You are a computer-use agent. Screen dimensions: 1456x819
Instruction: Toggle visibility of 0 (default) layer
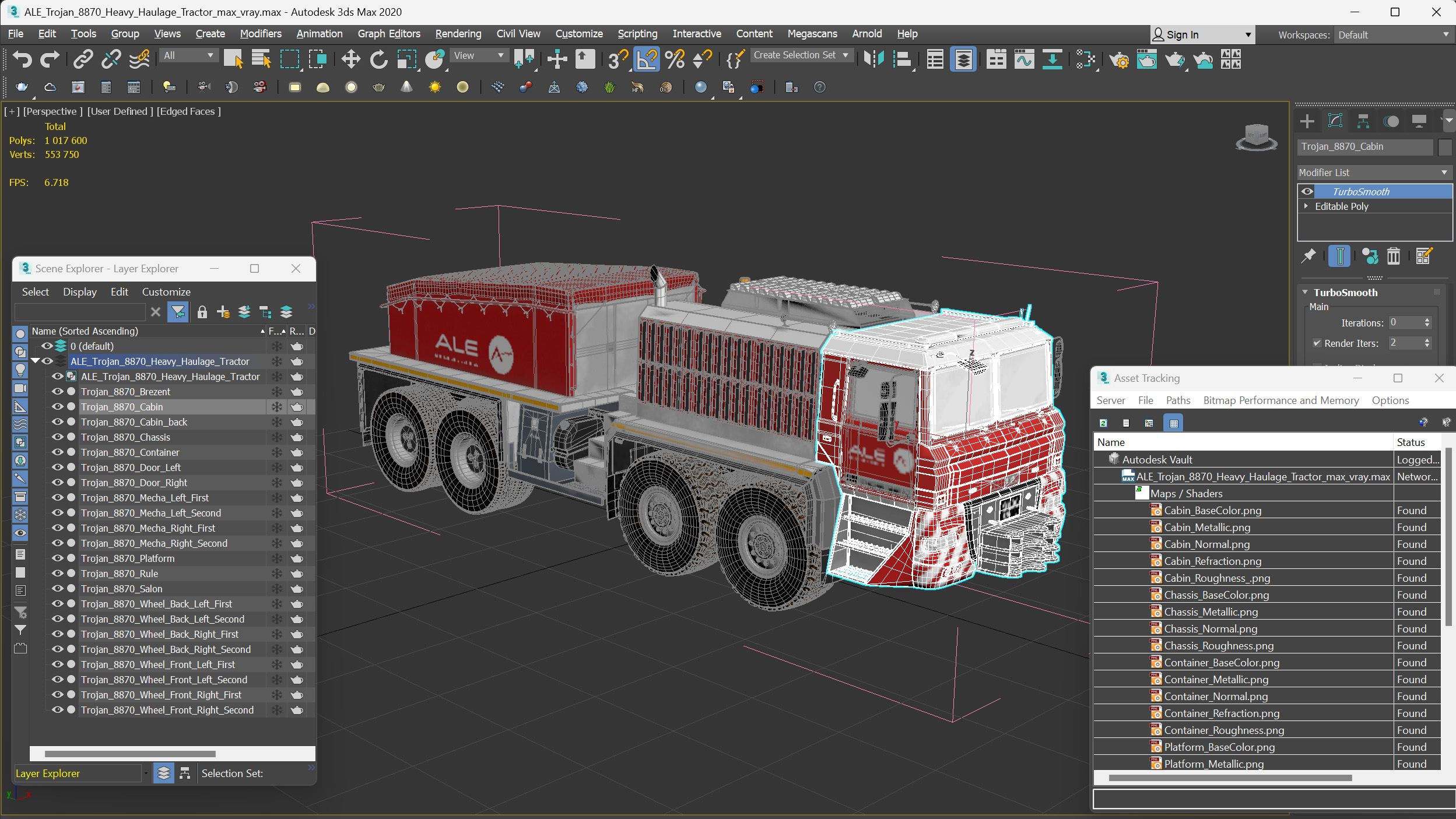coord(47,346)
